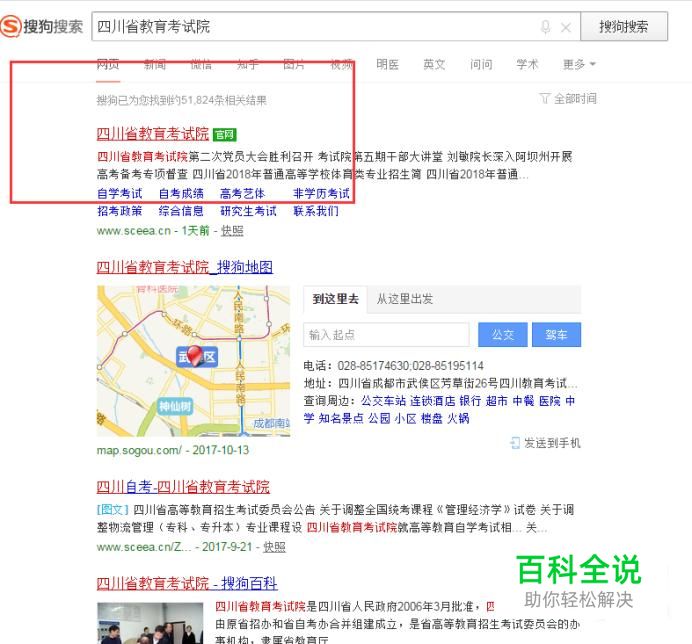Click the 招考政策 sublink
The height and width of the screenshot is (644, 692).
click(x=120, y=211)
